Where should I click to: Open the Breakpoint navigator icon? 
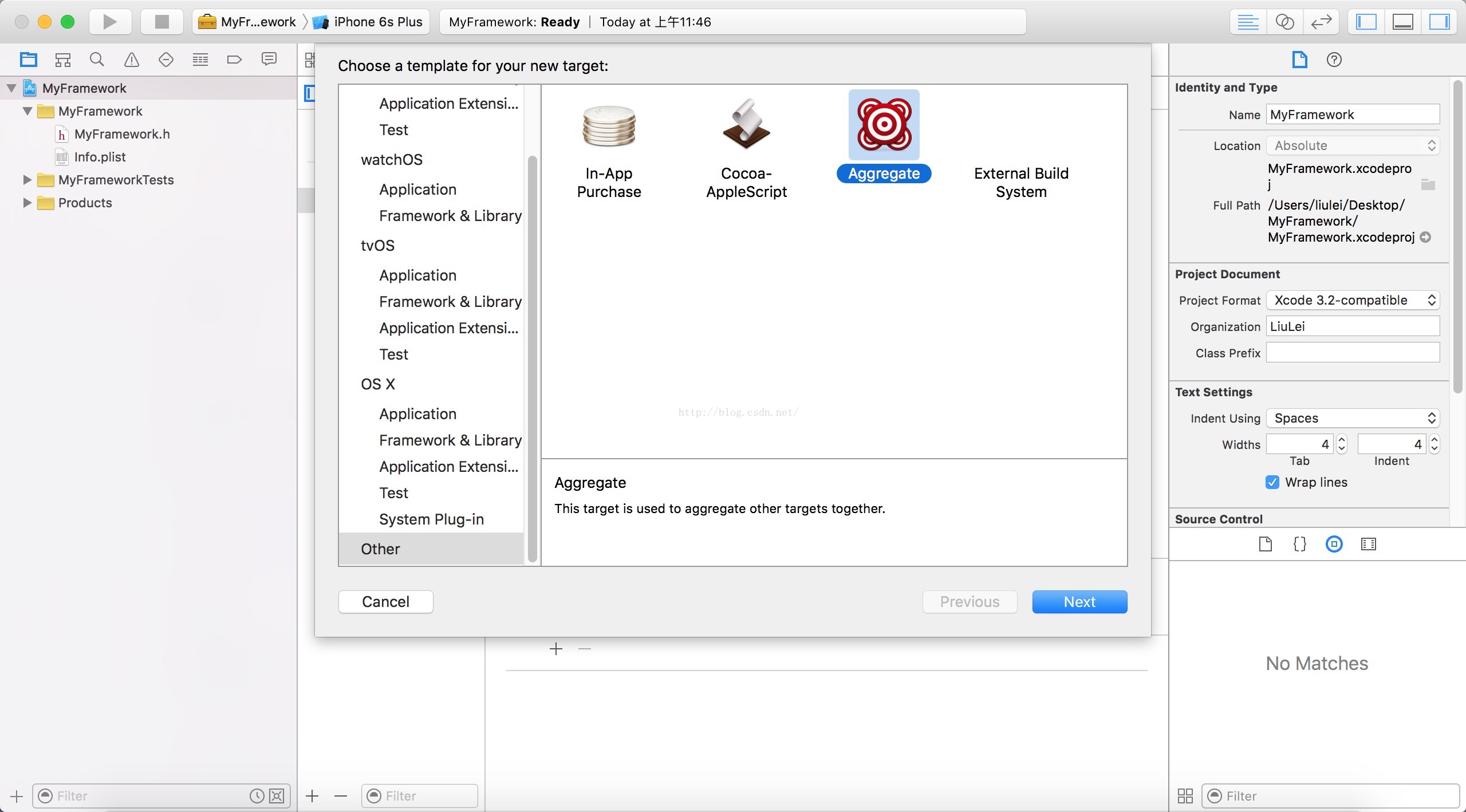(235, 60)
